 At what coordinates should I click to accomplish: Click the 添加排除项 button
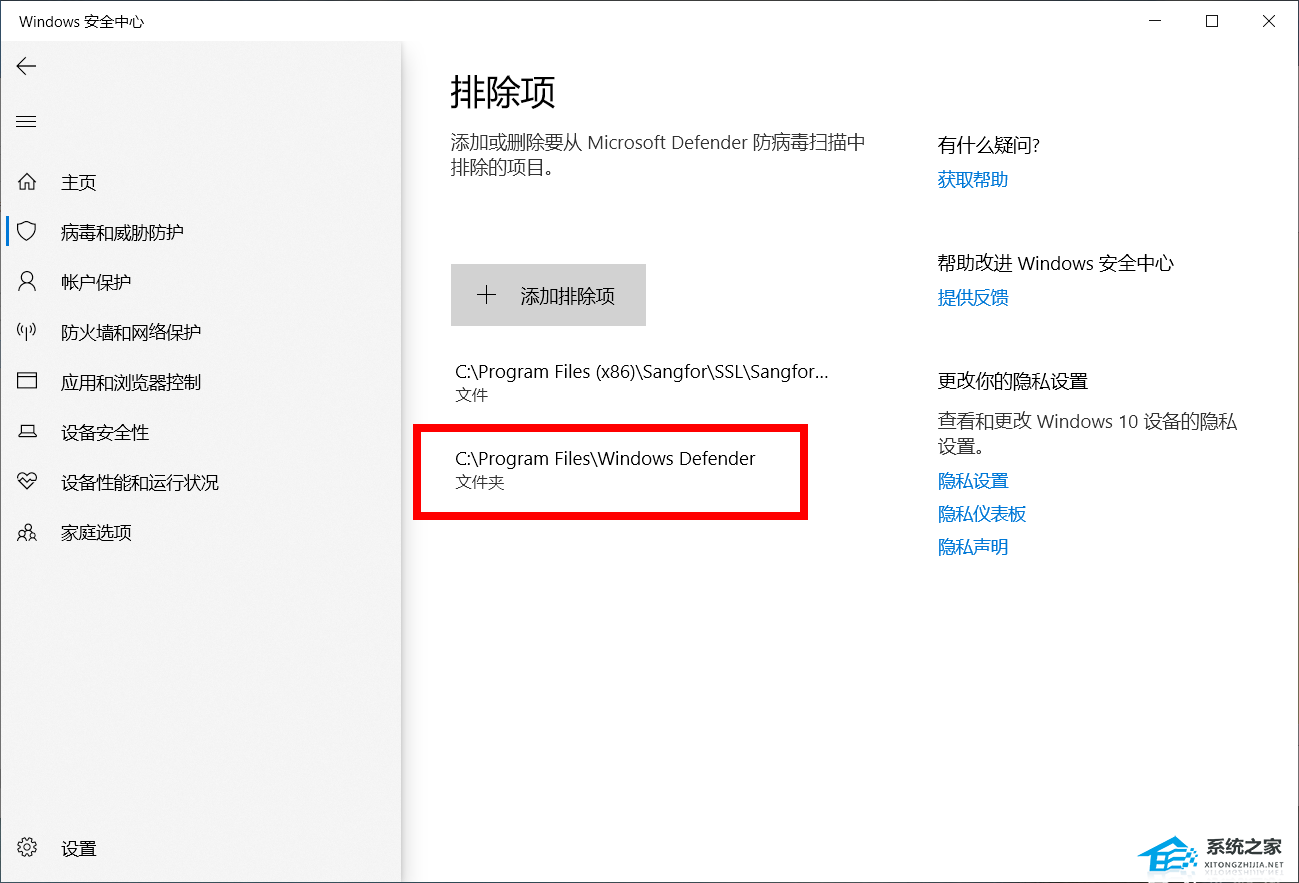pyautogui.click(x=548, y=295)
